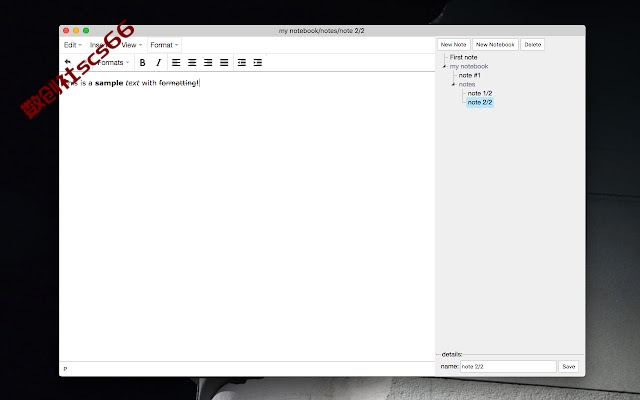Select the 'notes' folder label
The width and height of the screenshot is (640, 400).
pos(467,84)
